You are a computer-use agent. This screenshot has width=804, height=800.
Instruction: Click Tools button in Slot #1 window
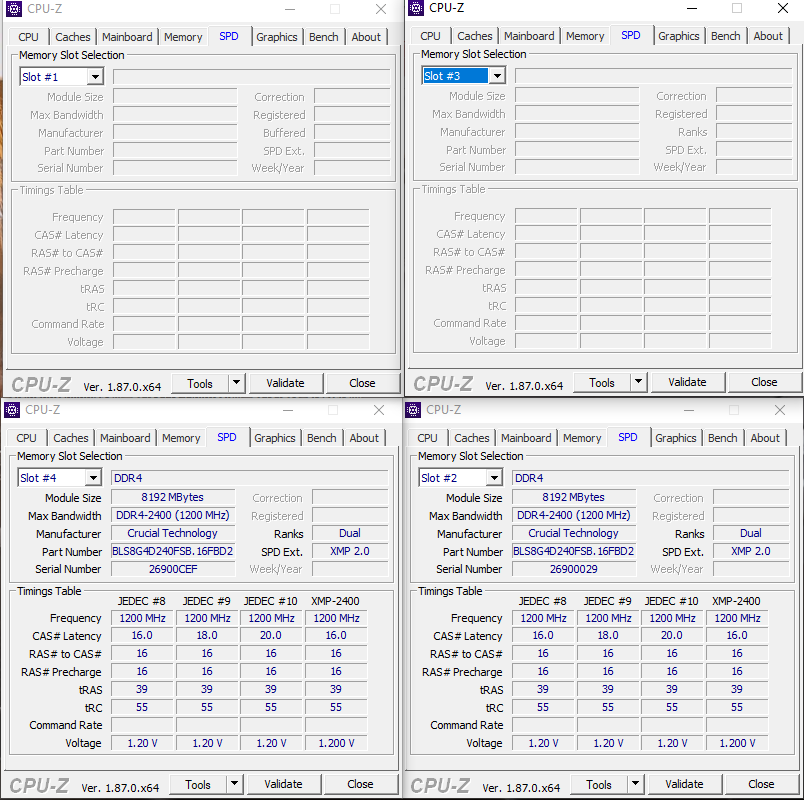(x=200, y=383)
